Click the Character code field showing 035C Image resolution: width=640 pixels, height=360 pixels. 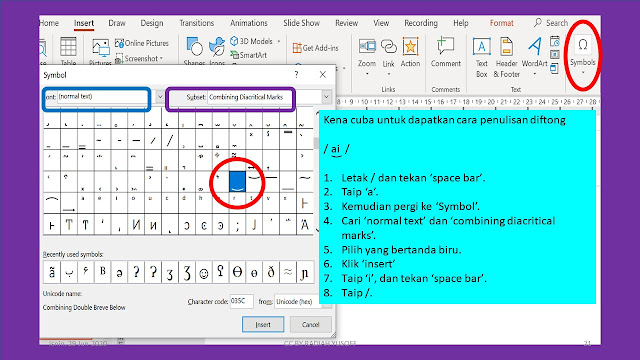(241, 301)
